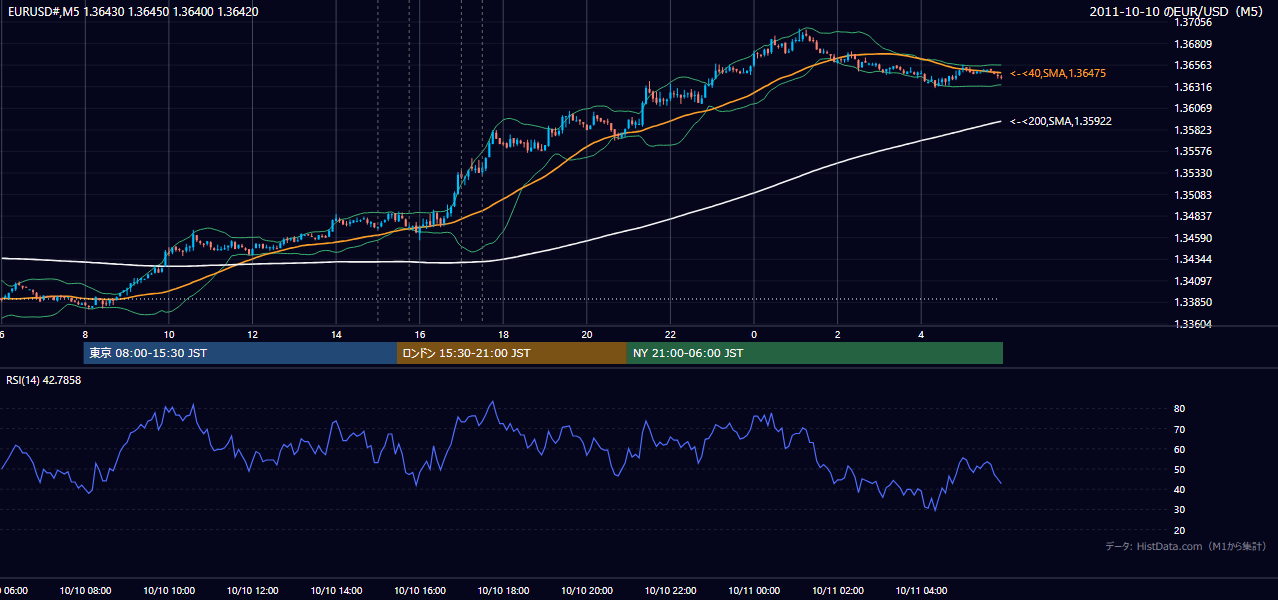Image resolution: width=1278 pixels, height=600 pixels.
Task: Click RSI scale value 70
Action: (1180, 429)
